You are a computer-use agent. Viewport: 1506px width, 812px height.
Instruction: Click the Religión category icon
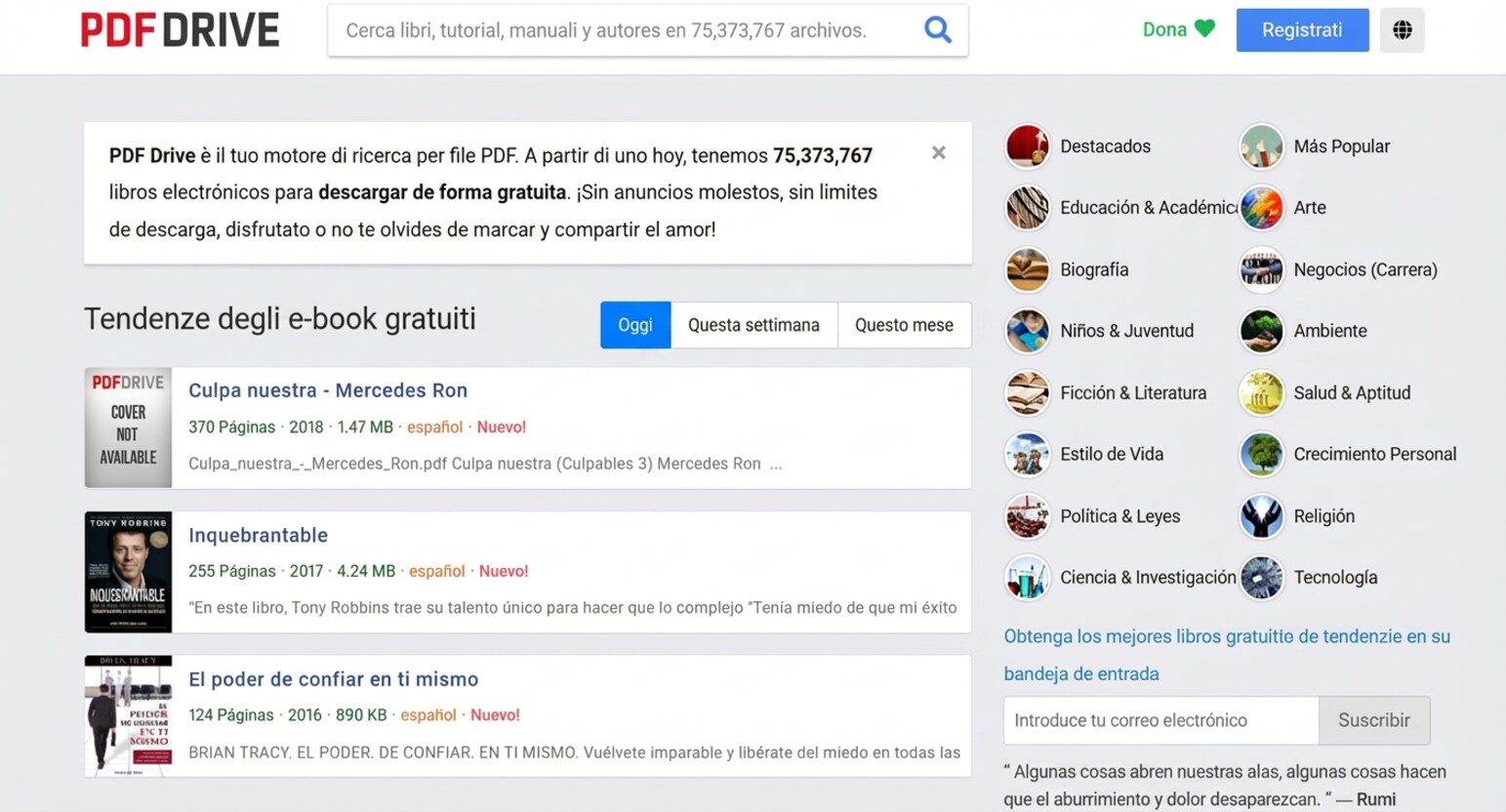(x=1261, y=516)
